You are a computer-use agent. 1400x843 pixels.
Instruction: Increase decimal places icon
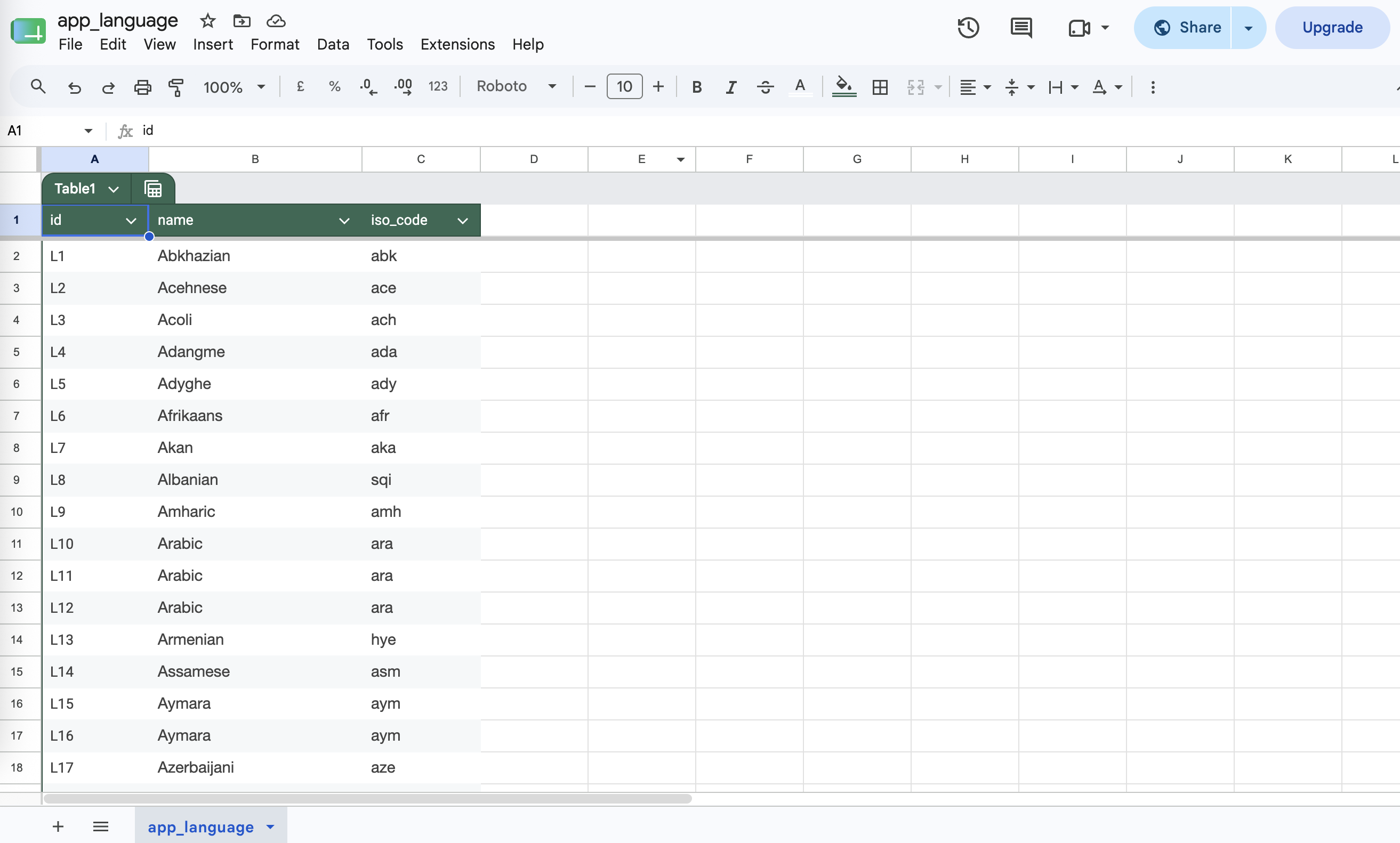[x=404, y=87]
